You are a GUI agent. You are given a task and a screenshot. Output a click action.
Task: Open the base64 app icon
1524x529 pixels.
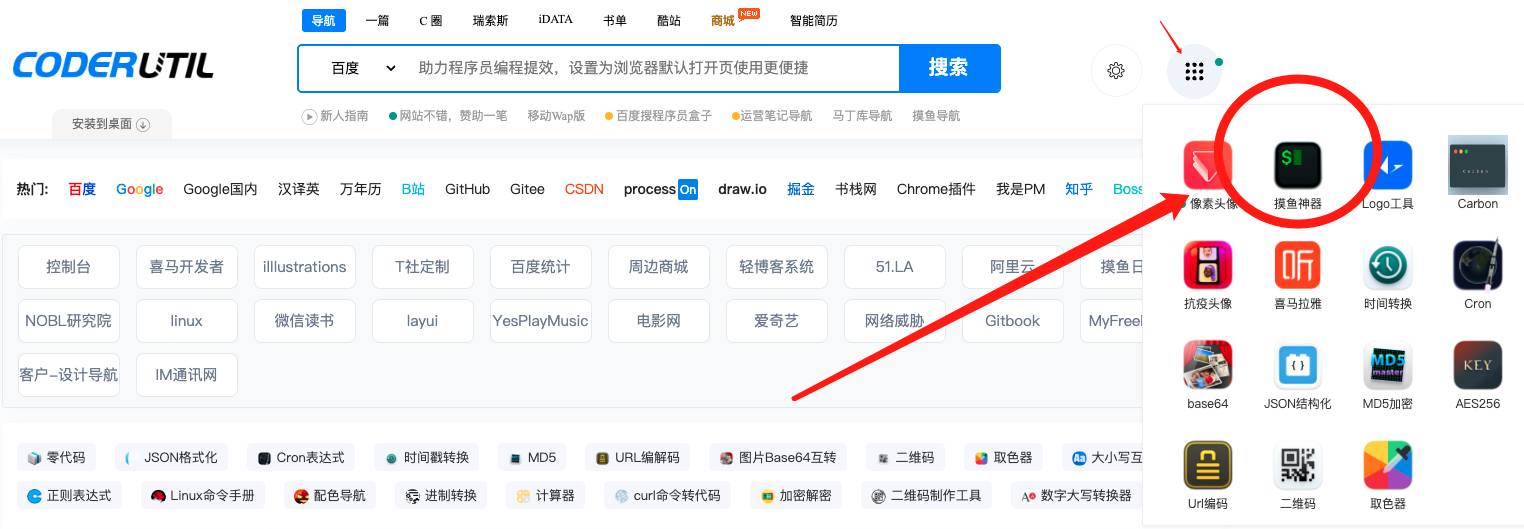(1208, 365)
